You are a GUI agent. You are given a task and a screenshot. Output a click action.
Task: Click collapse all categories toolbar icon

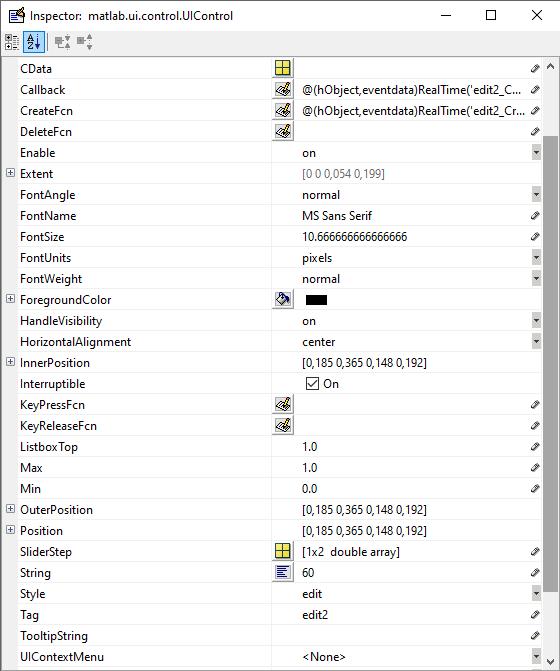pyautogui.click(x=85, y=42)
